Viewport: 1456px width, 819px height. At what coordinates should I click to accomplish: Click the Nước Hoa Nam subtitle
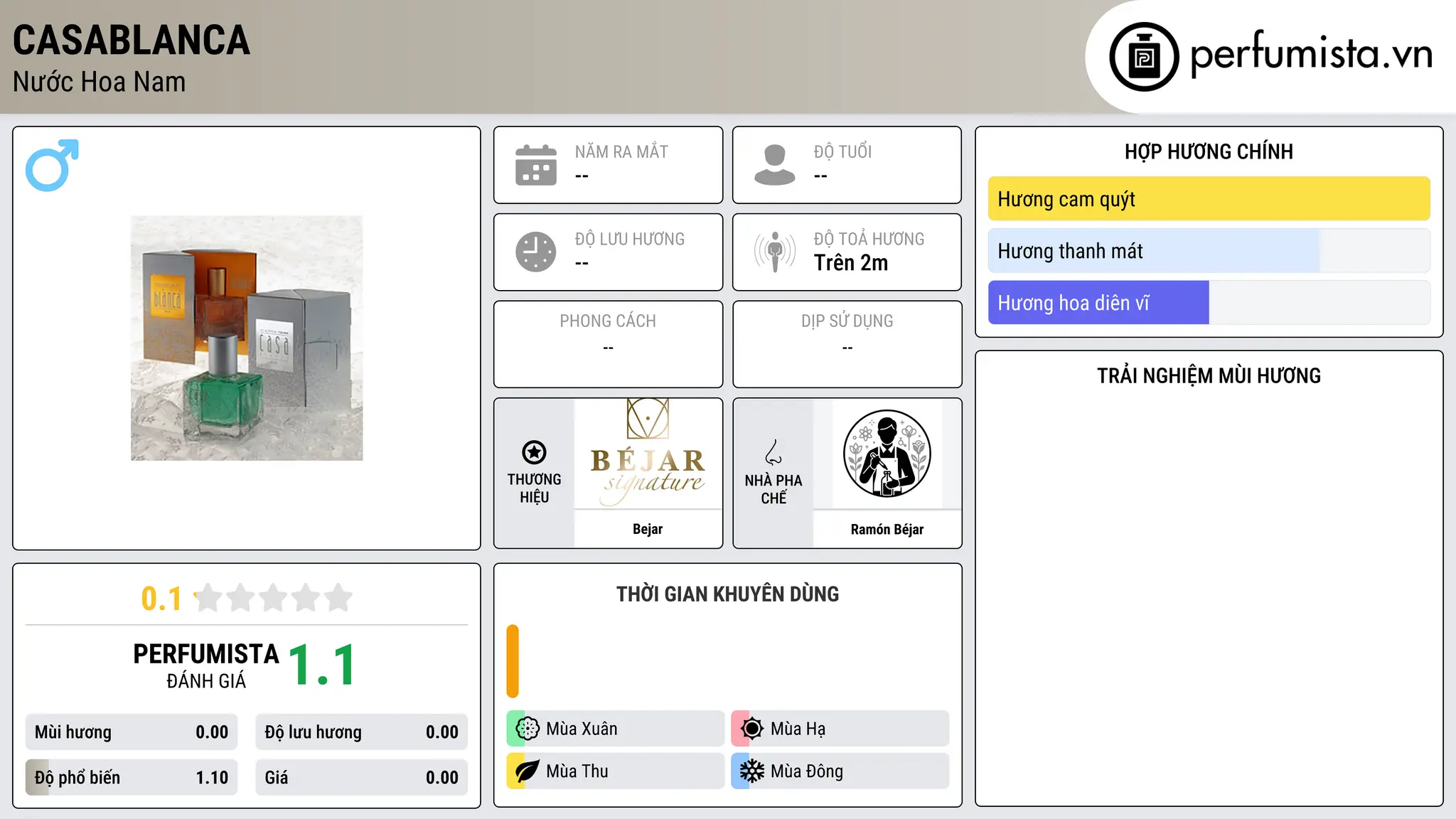100,82
